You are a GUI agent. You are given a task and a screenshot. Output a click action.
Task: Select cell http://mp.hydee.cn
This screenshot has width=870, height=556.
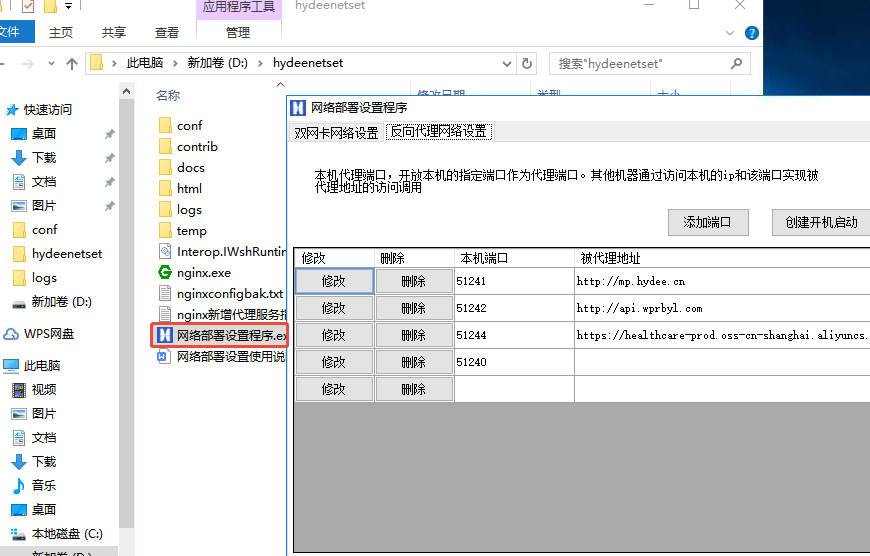(x=722, y=281)
